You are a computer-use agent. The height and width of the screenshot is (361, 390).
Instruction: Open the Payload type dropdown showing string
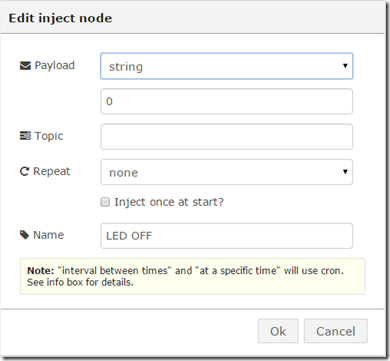227,66
